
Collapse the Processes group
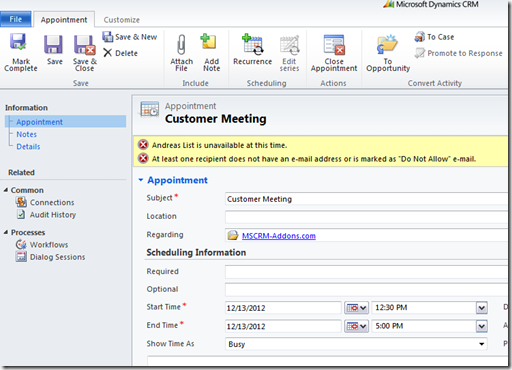[6, 232]
